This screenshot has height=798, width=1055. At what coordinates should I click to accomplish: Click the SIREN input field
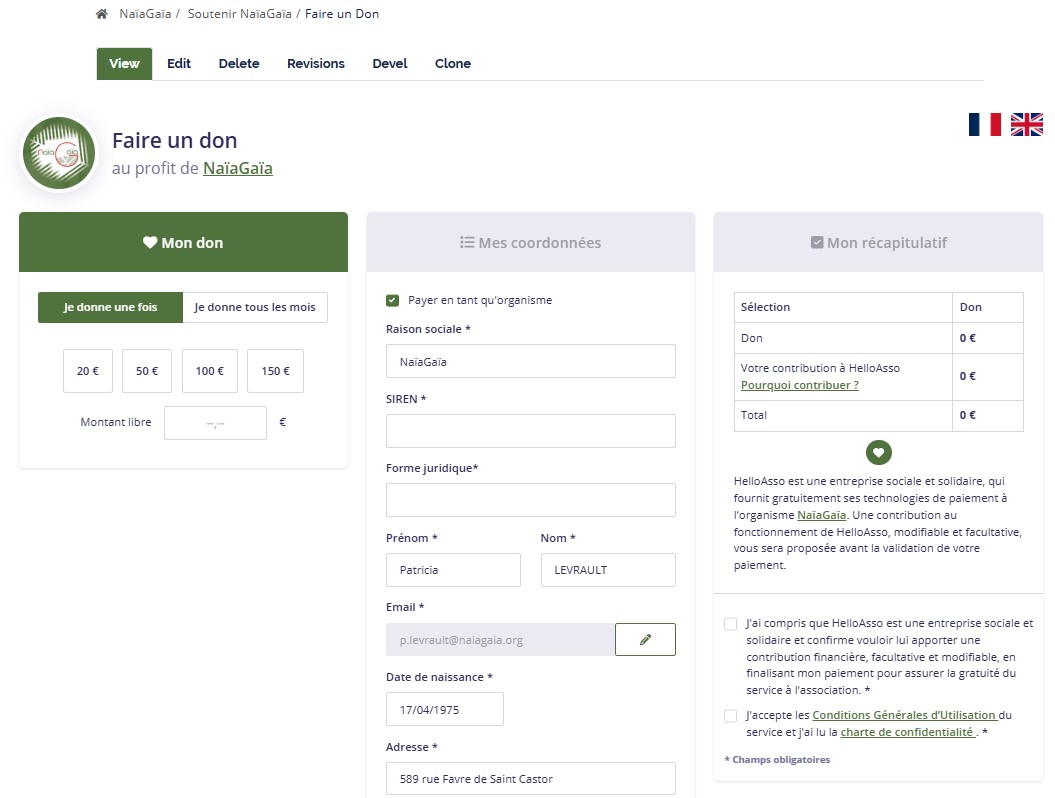[531, 431]
